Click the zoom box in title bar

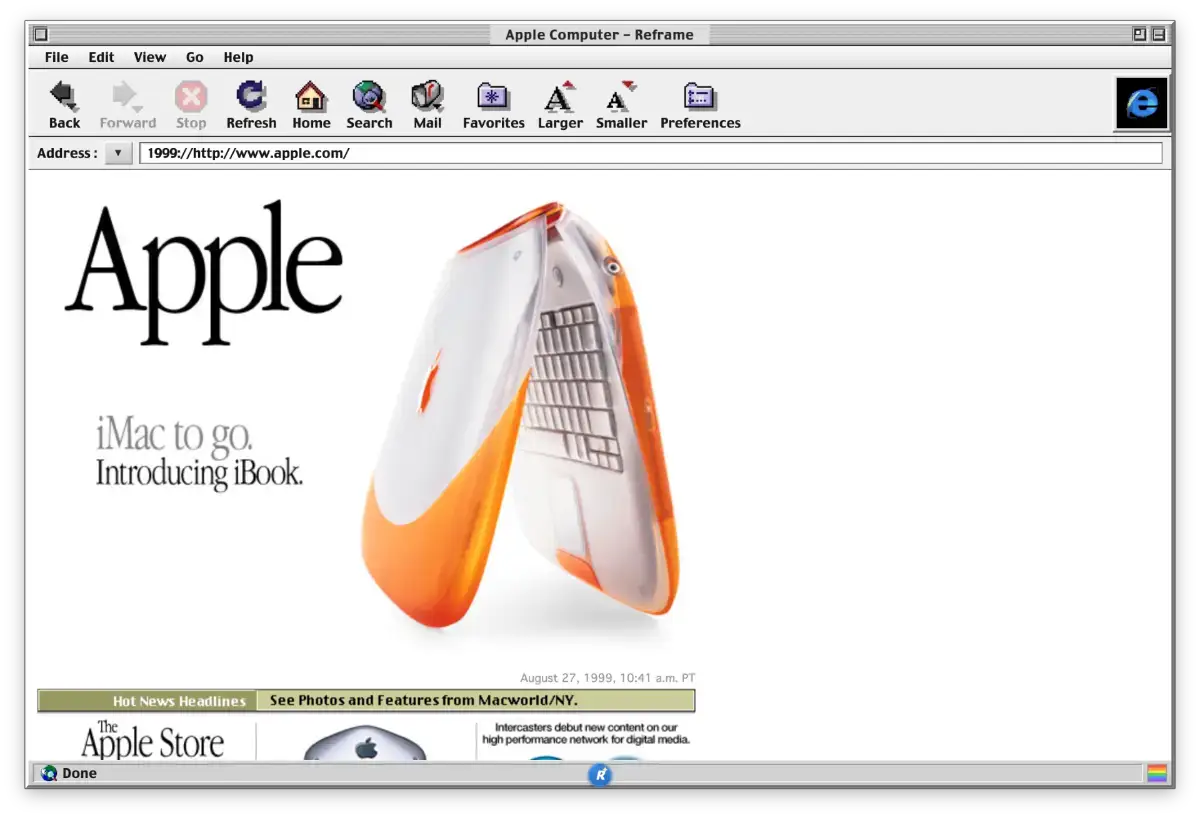(1139, 34)
